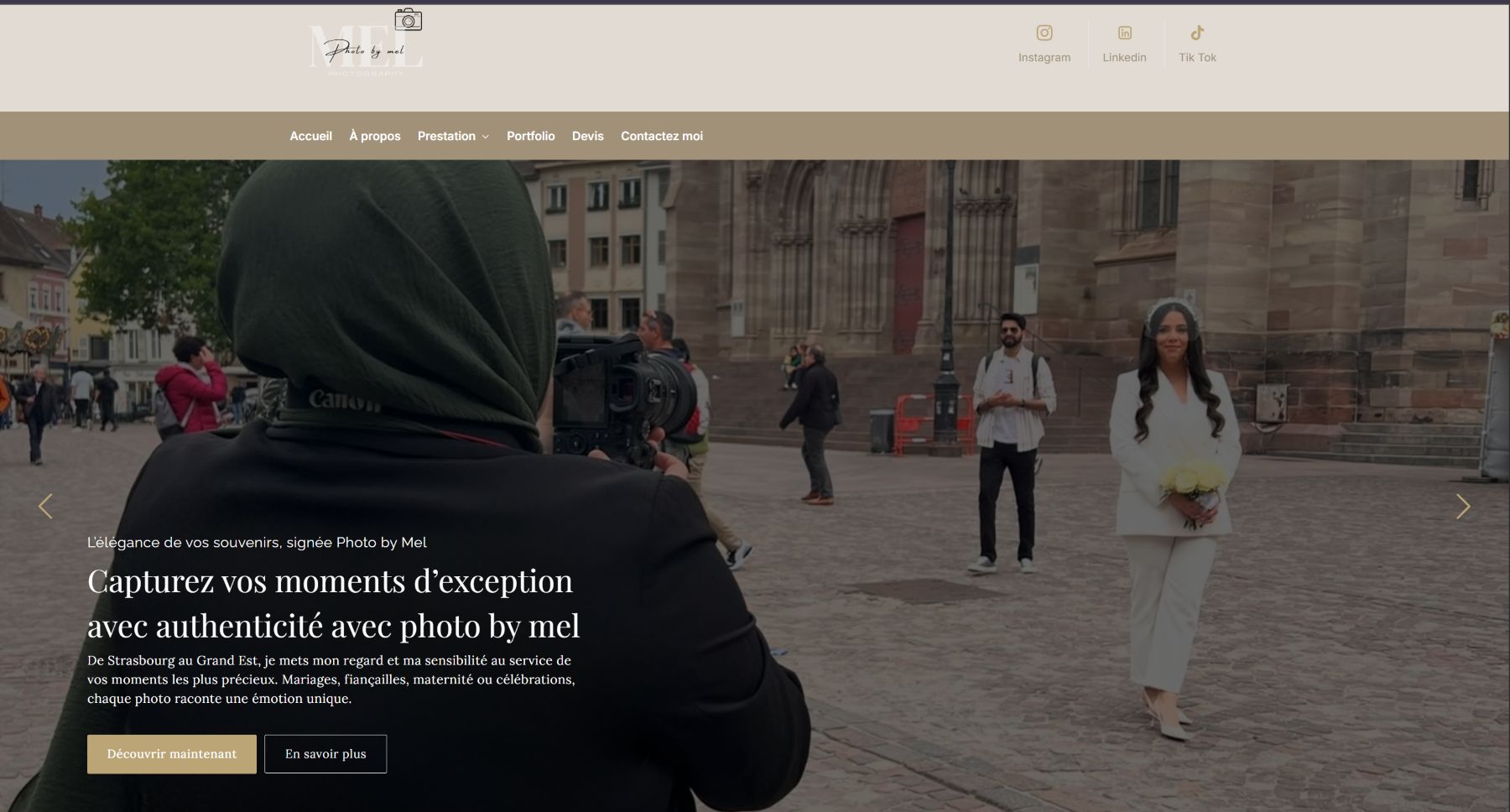View the Portfolio page
This screenshot has width=1510, height=812.
[x=530, y=136]
